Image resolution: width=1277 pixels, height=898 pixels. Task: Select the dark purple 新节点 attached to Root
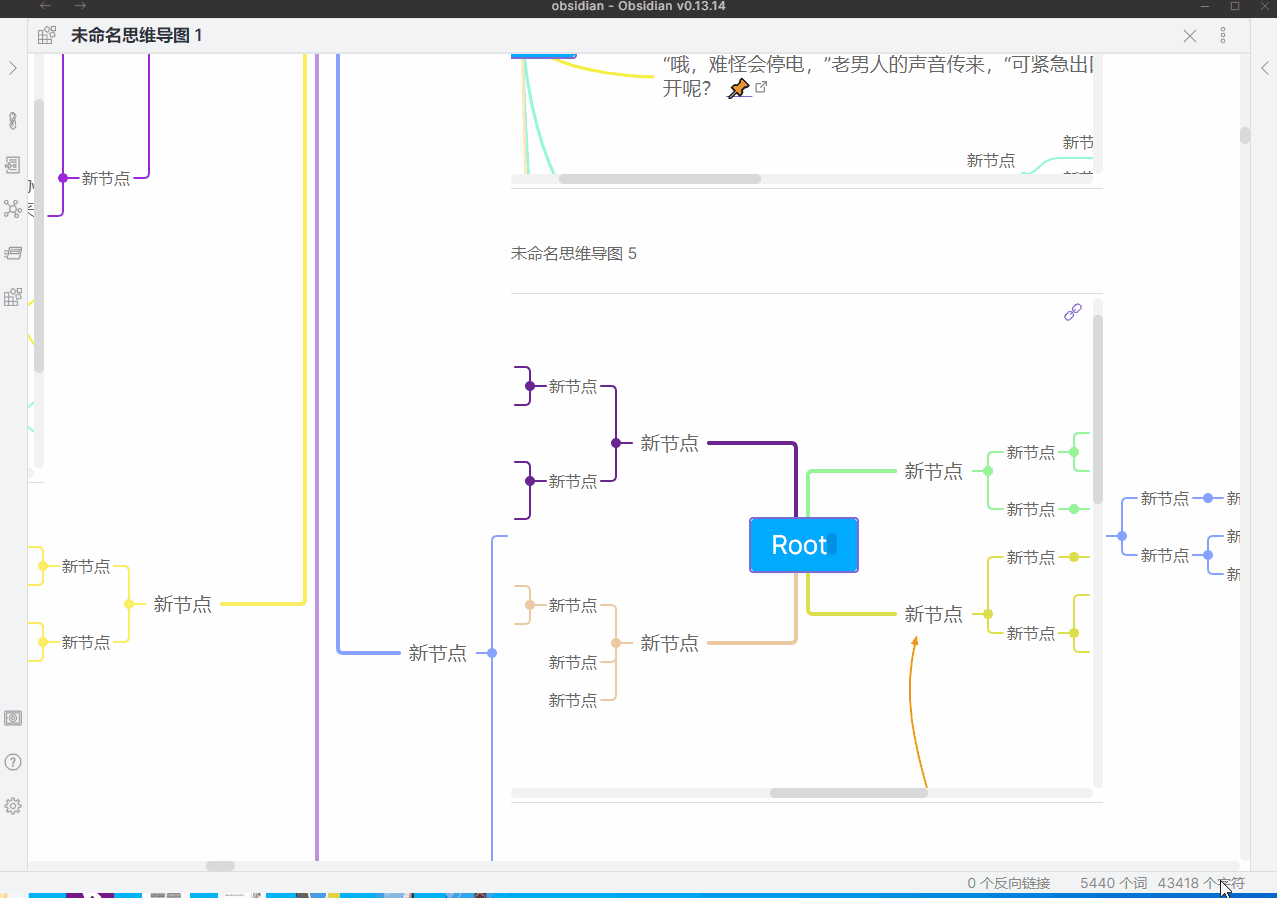(x=669, y=443)
